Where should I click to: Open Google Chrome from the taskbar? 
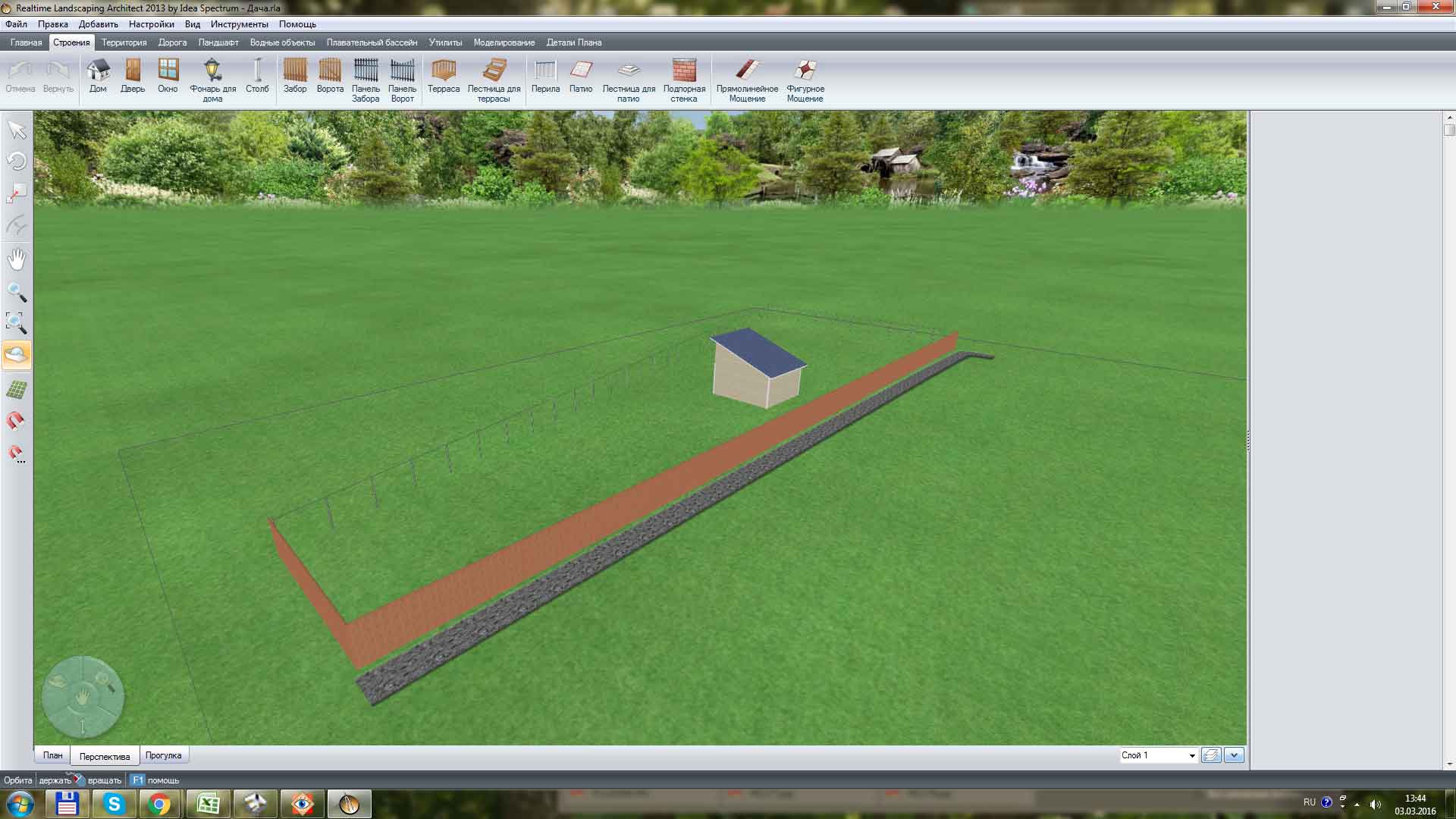pyautogui.click(x=159, y=804)
